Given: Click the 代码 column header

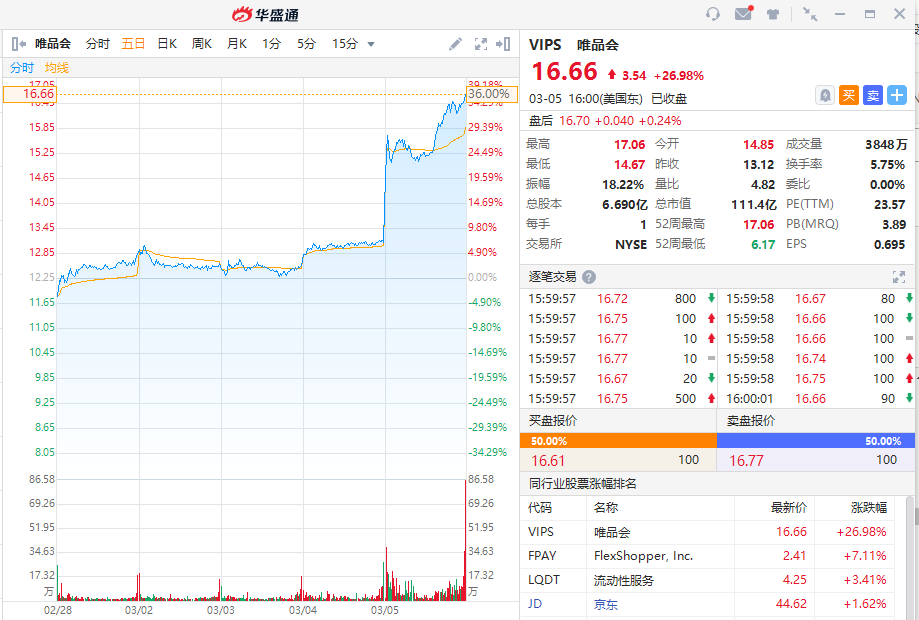Looking at the screenshot, I should (x=539, y=507).
